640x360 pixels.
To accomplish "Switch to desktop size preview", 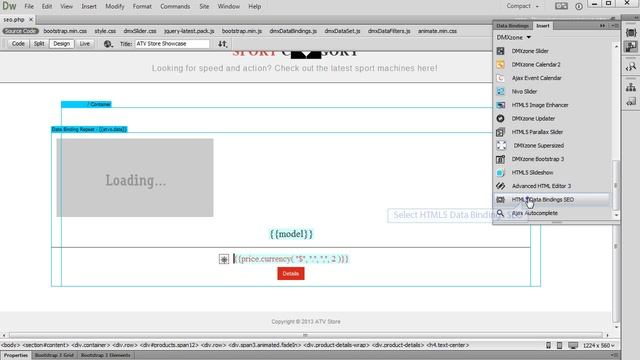I will tap(573, 345).
